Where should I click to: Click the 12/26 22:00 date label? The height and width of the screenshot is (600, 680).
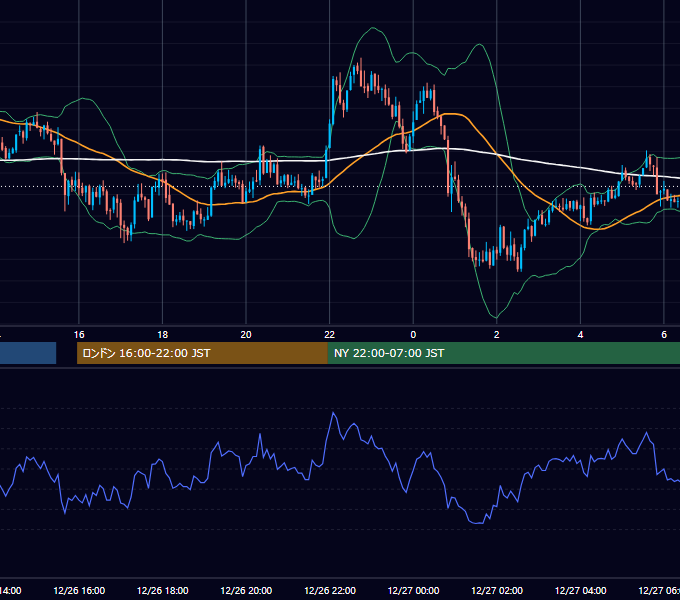click(x=330, y=591)
